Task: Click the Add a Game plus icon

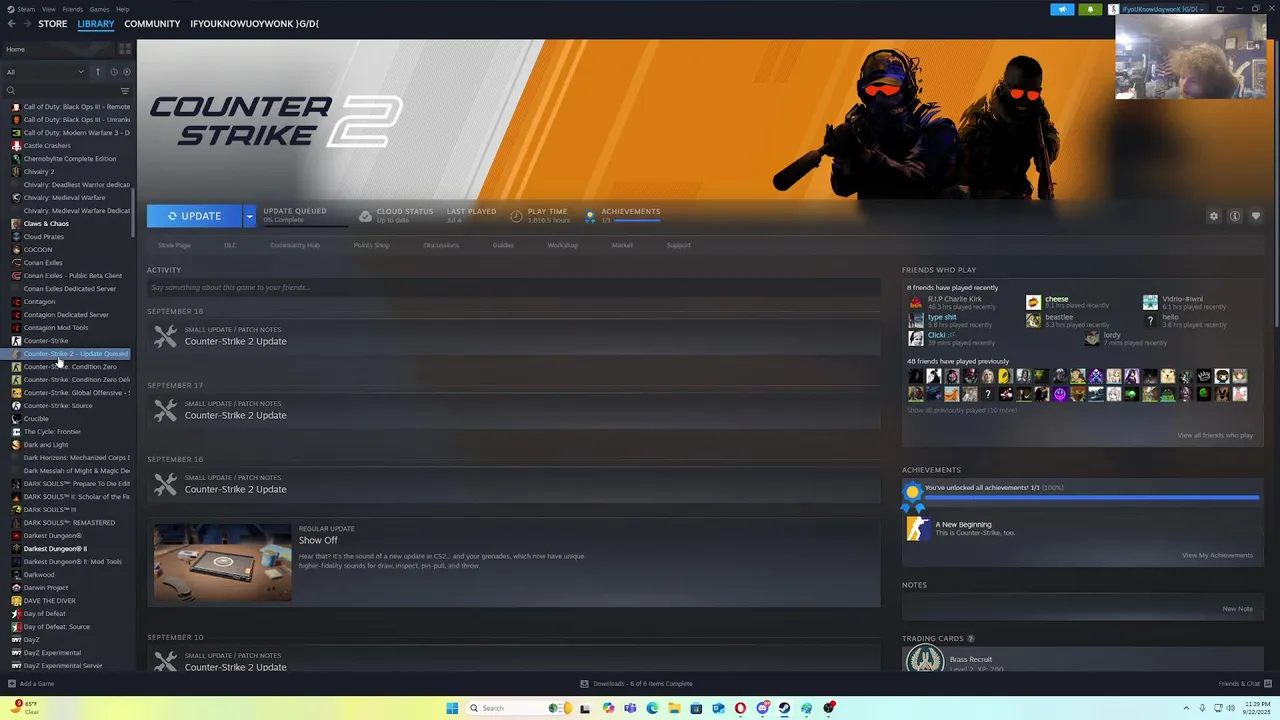Action: (x=12, y=684)
